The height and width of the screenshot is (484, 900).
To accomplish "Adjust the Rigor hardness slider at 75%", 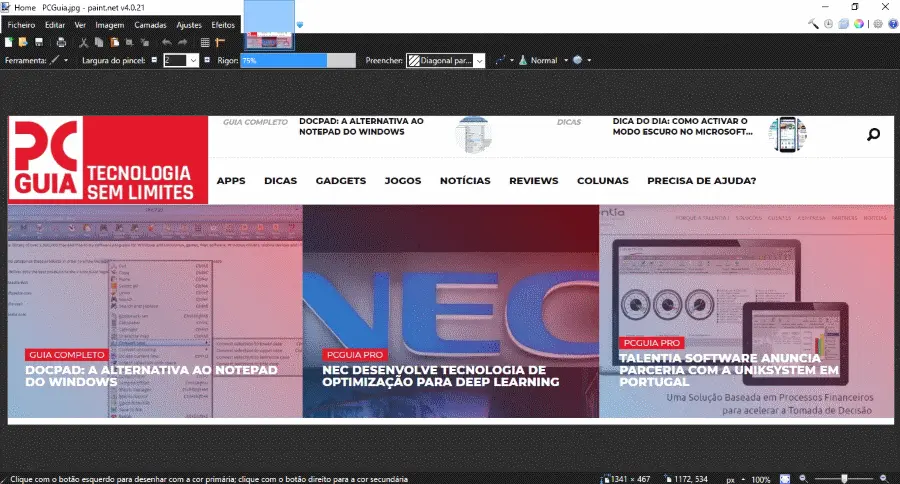I will [298, 60].
